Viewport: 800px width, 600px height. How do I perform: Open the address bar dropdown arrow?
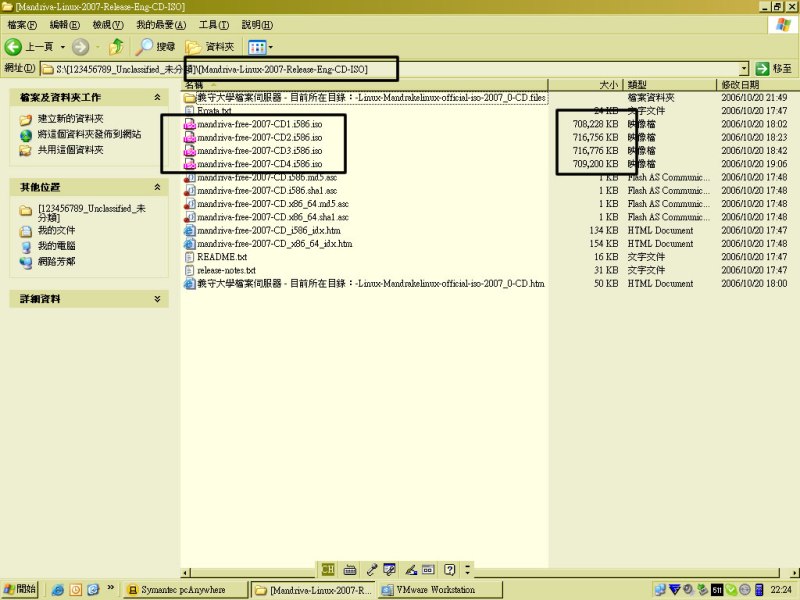(x=744, y=68)
